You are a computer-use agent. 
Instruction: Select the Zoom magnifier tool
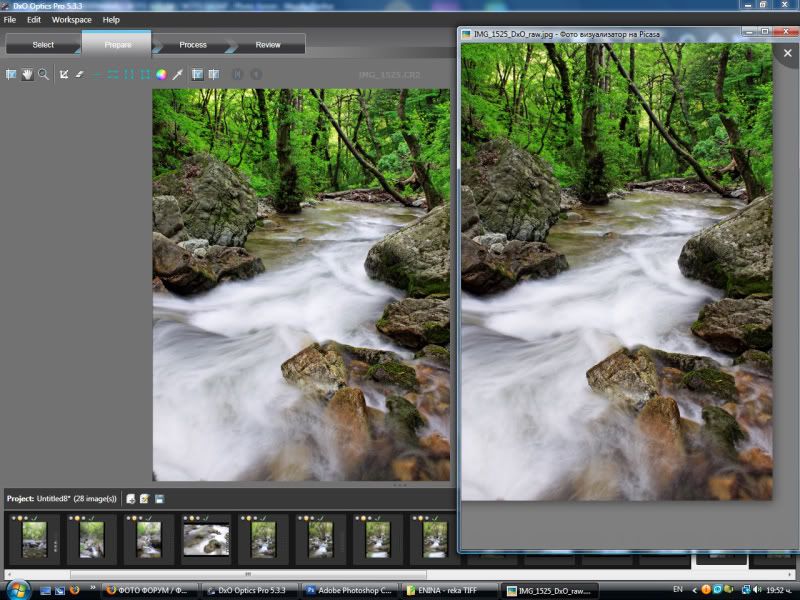pos(43,74)
